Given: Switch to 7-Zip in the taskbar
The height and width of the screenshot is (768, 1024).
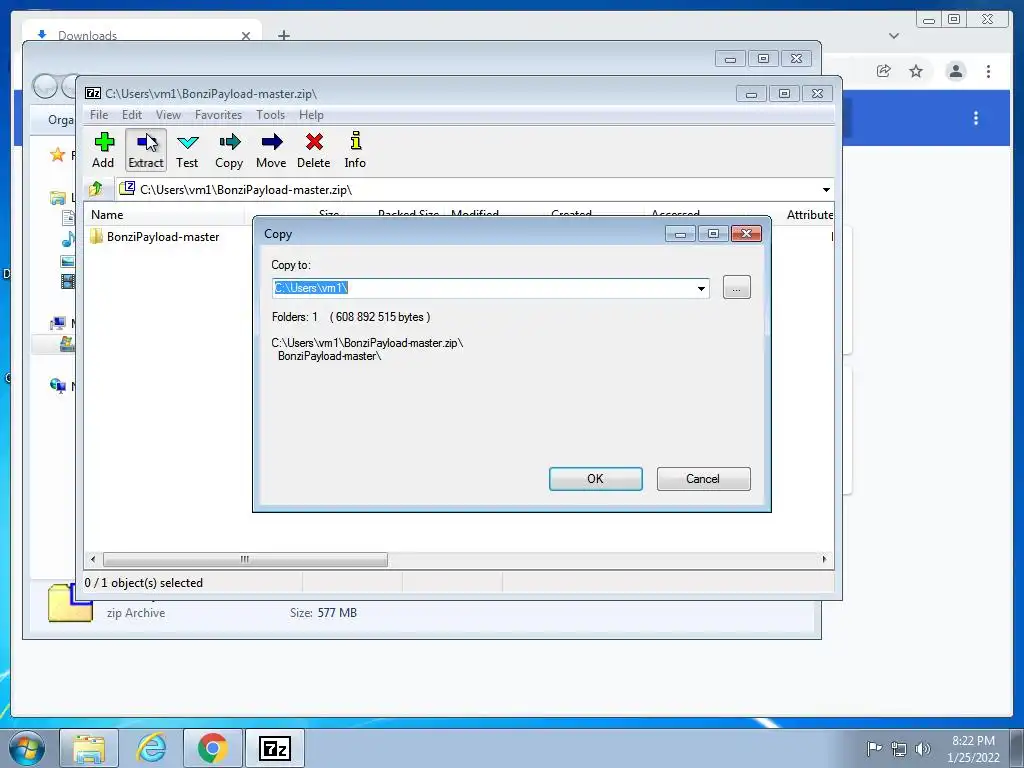Looking at the screenshot, I should 274,748.
